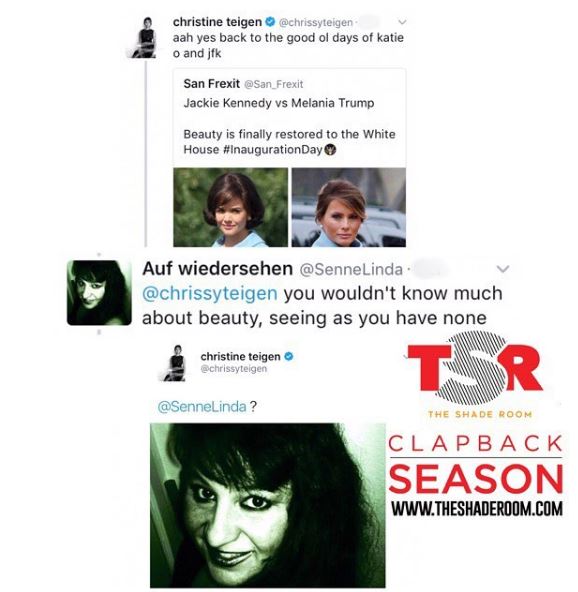Click the Auf wiedersehen display name
The height and width of the screenshot is (592, 578).
coord(217,269)
